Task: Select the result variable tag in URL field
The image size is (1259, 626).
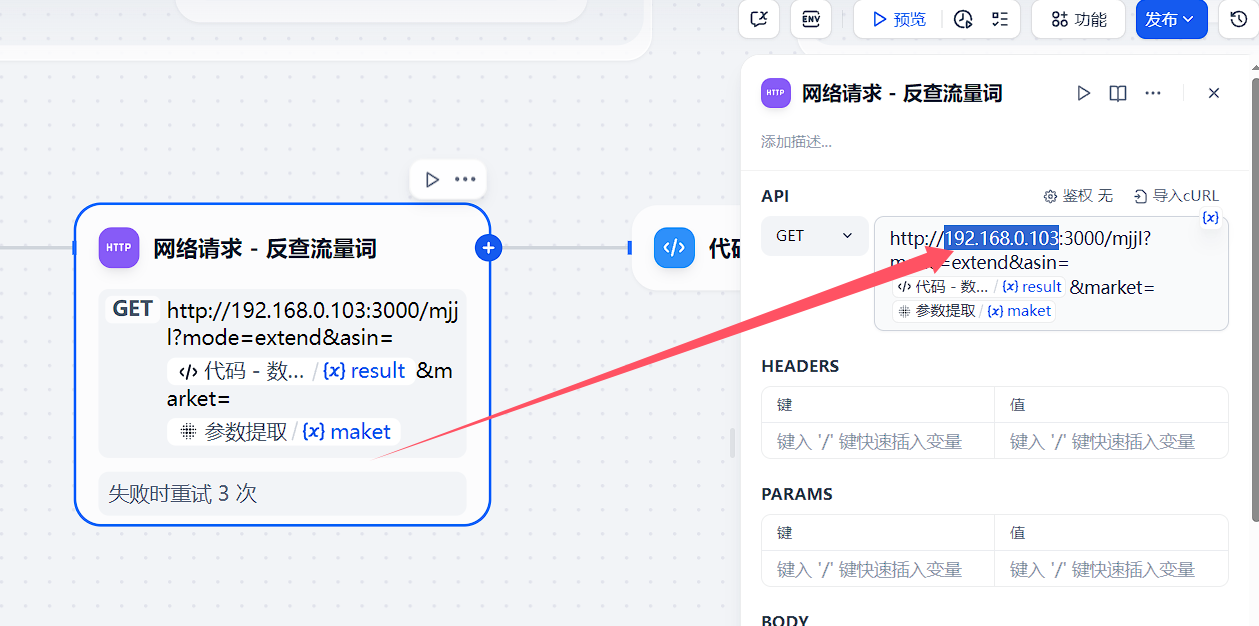Action: coord(979,287)
